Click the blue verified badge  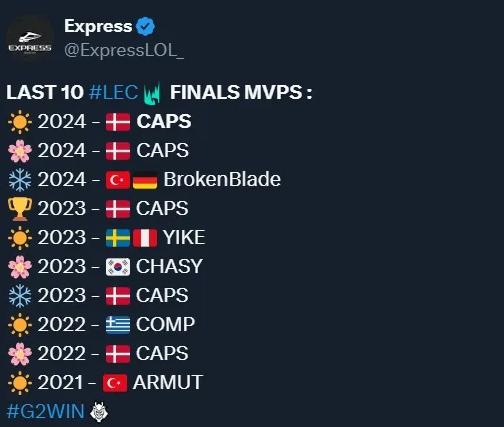145,27
